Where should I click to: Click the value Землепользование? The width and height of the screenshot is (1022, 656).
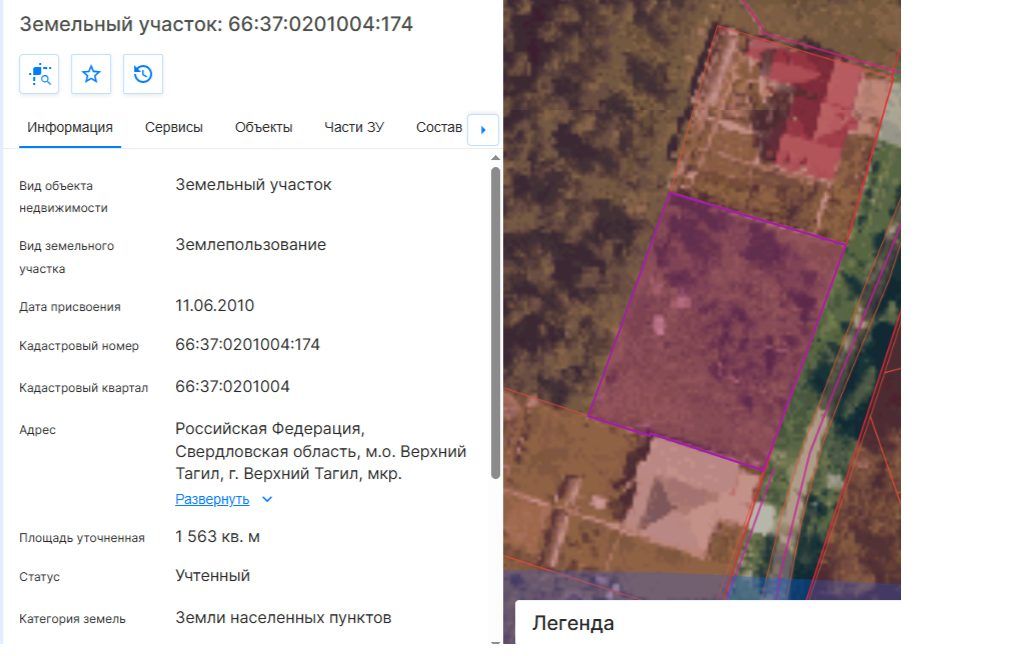250,245
